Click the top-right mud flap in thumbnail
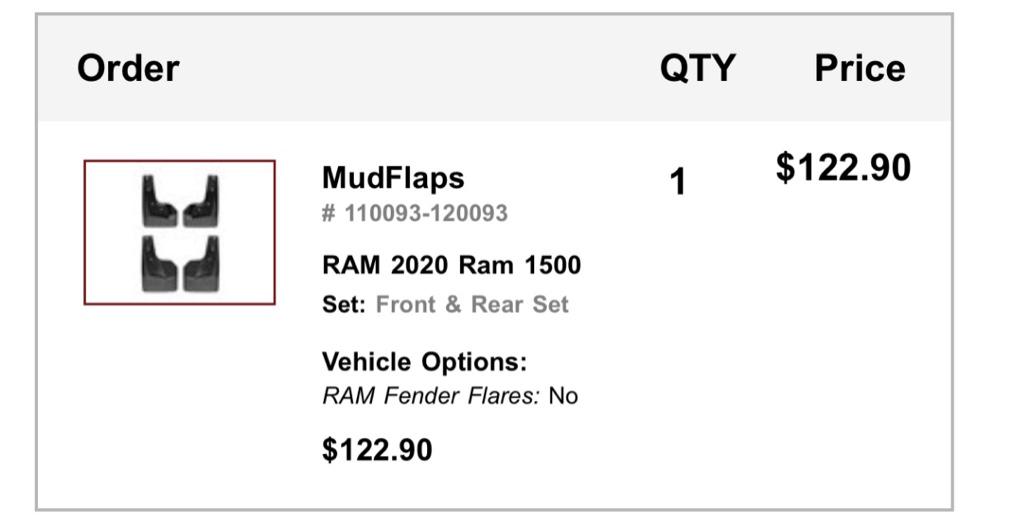This screenshot has height=531, width=1024. click(201, 201)
